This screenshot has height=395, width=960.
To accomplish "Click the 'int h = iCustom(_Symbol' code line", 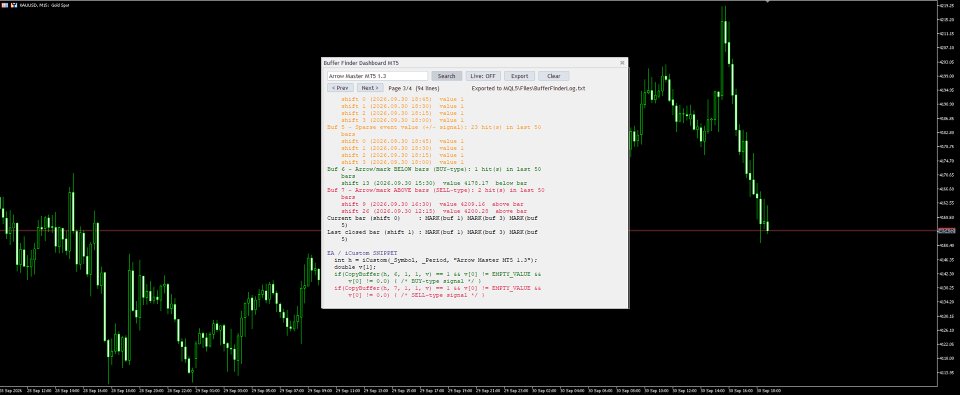I will pyautogui.click(x=435, y=260).
